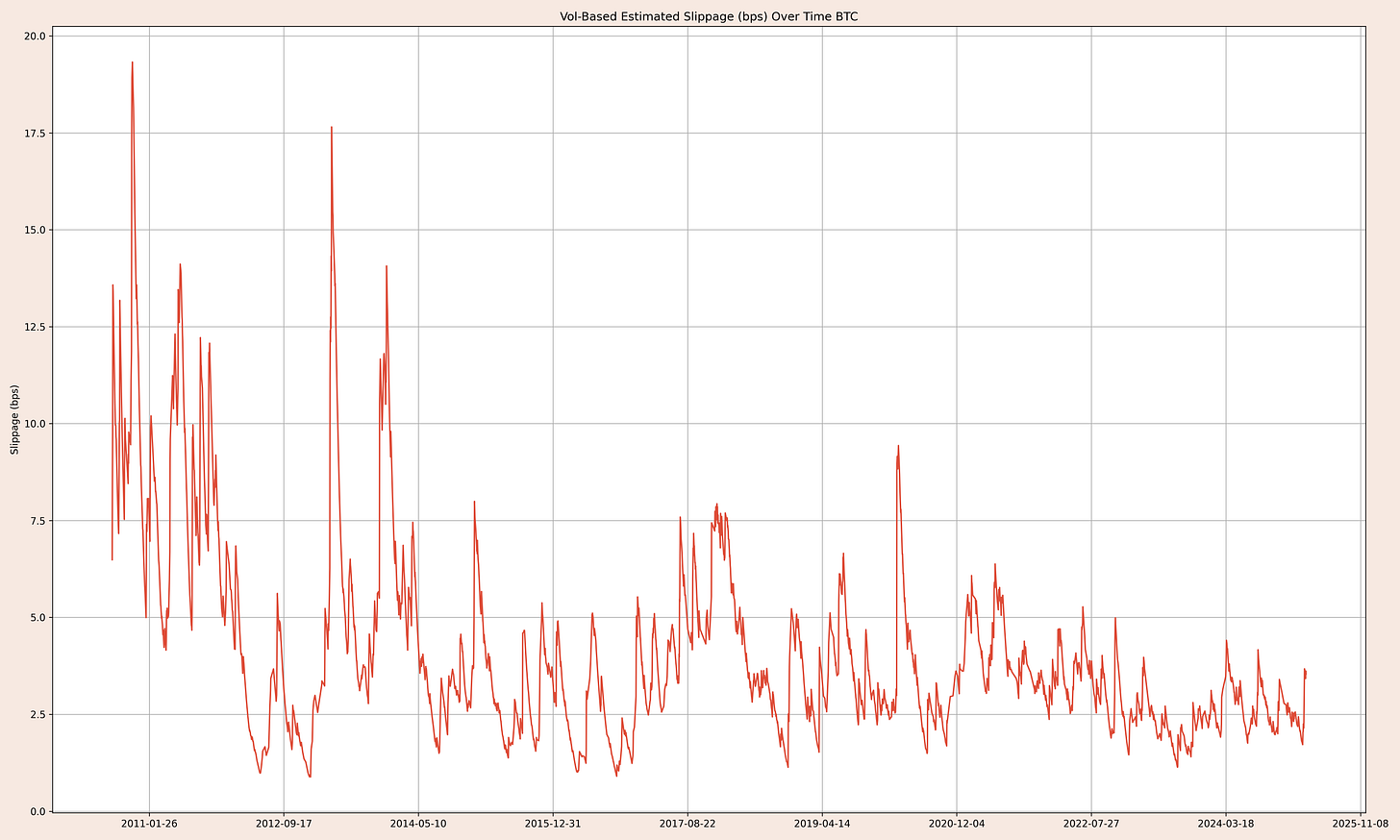Click the 2.5 y-axis tick label
Viewport: 1400px width, 840px height.
tap(39, 714)
